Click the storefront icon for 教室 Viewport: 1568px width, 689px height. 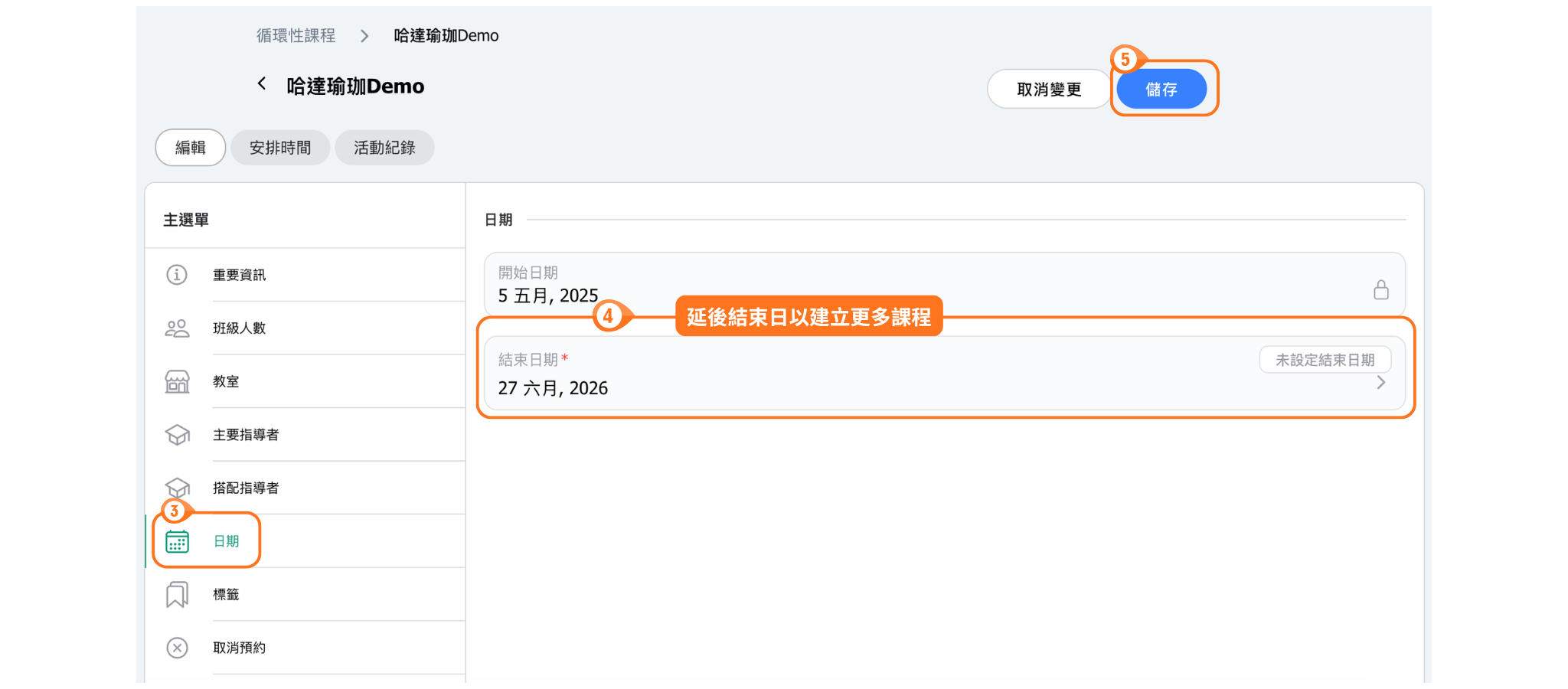click(x=177, y=381)
